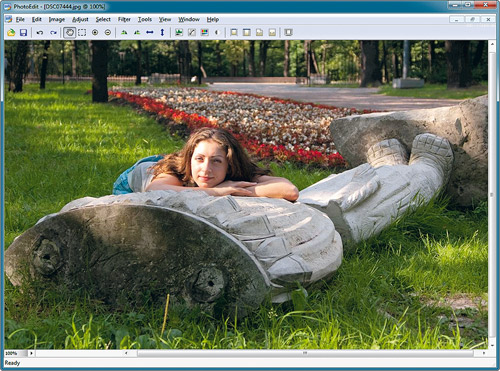This screenshot has height=371, width=500.
Task: Close the DSC07444.jpg document in the menu bar
Action: [488, 20]
